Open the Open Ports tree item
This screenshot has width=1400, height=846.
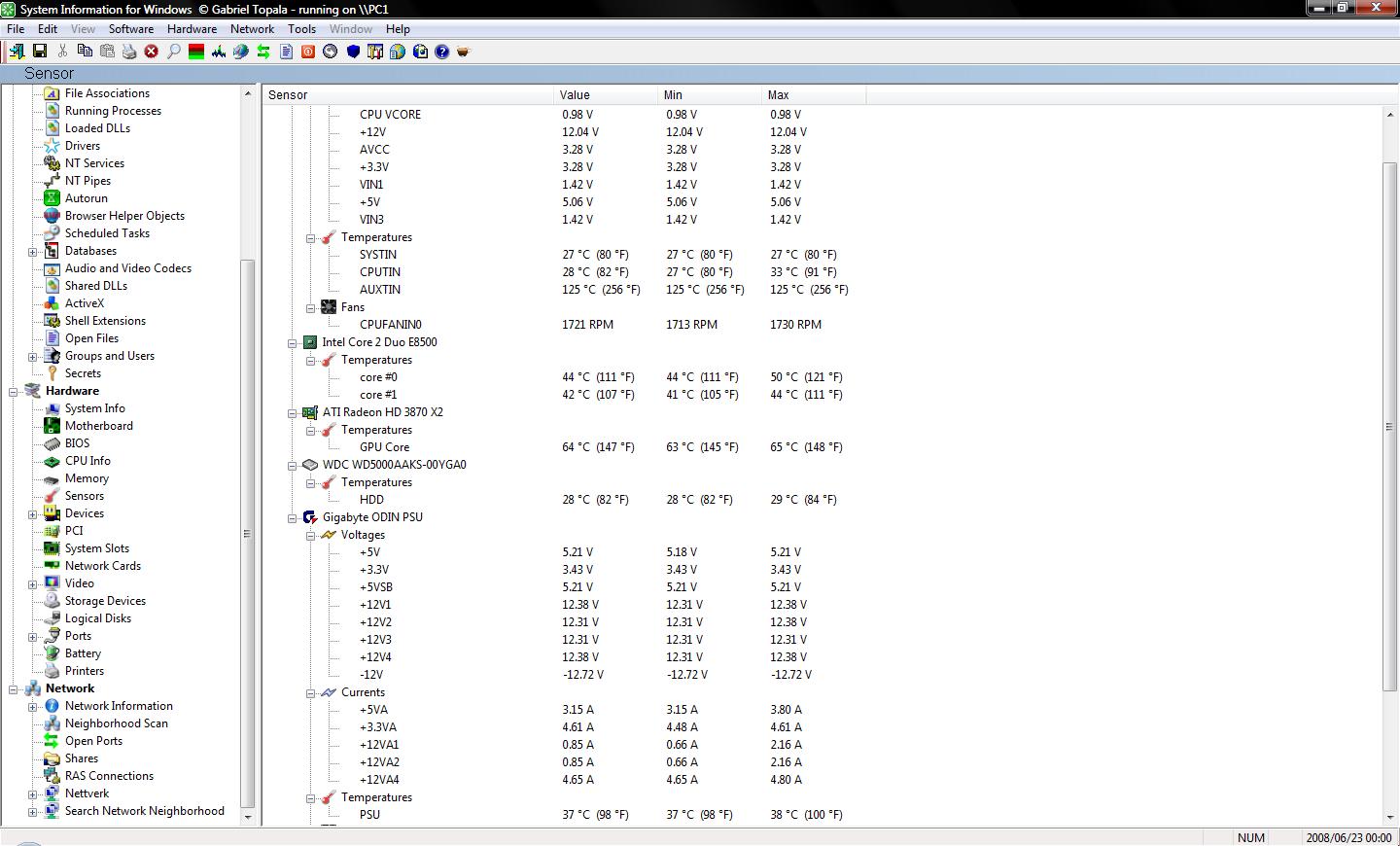pyautogui.click(x=93, y=741)
